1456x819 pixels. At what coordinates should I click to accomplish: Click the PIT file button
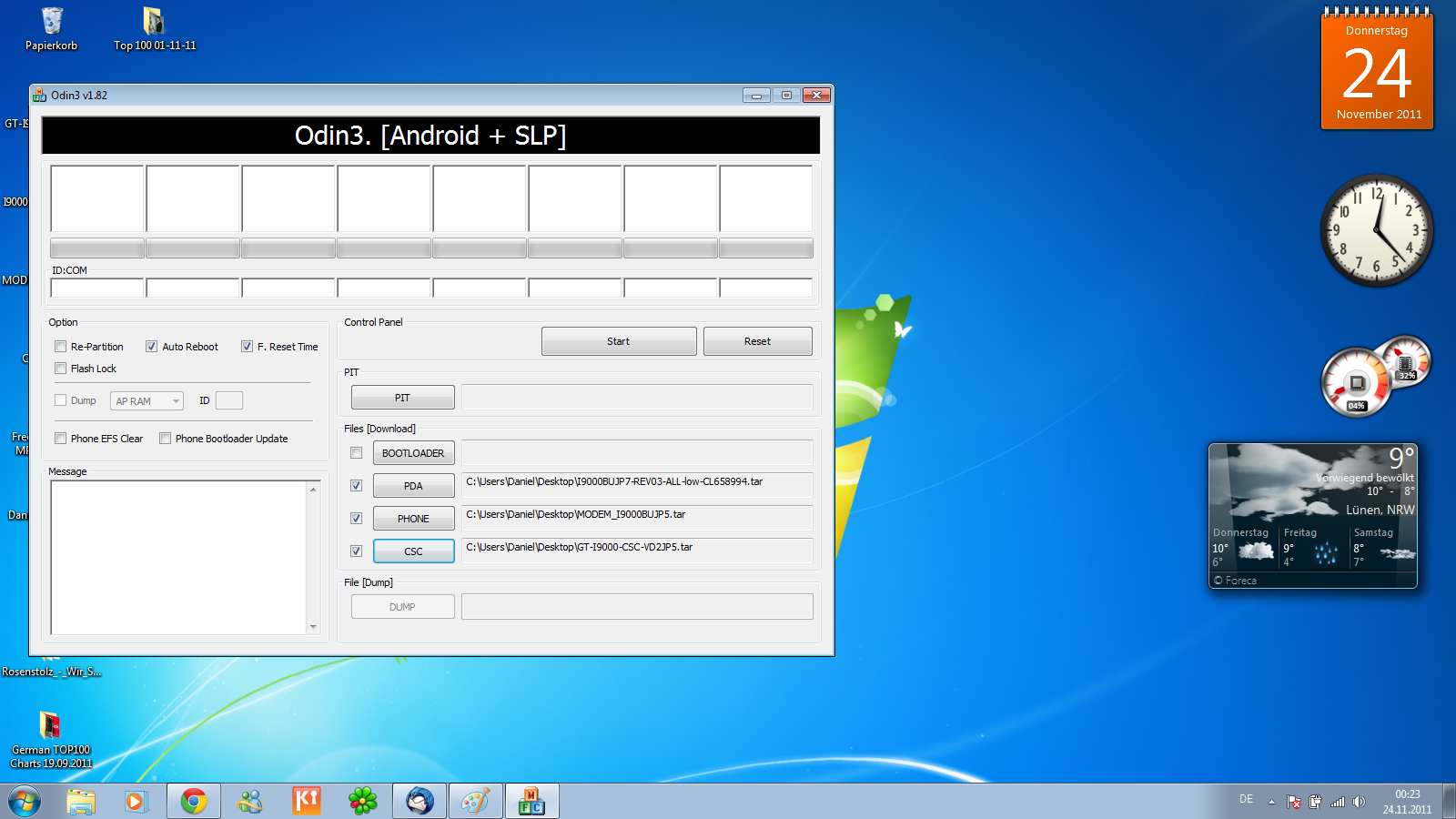(x=403, y=398)
